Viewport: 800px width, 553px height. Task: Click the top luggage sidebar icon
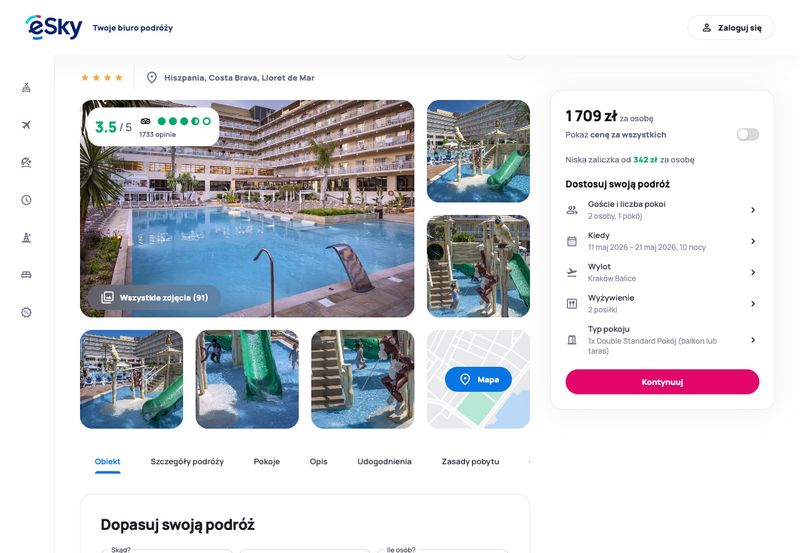[27, 88]
